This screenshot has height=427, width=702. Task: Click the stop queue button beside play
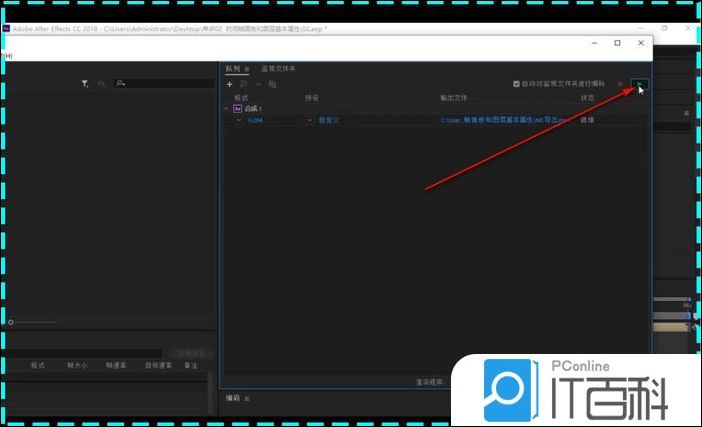click(620, 84)
